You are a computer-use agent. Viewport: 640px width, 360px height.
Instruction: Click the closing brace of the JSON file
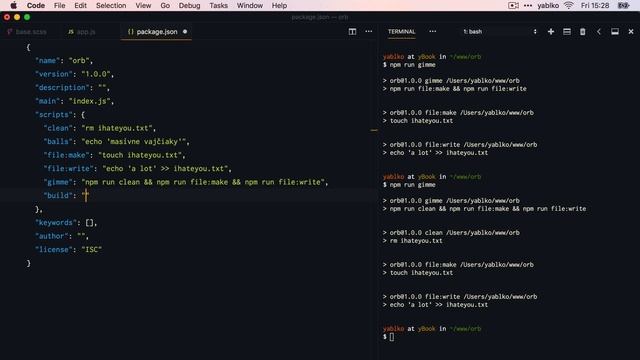point(29,263)
